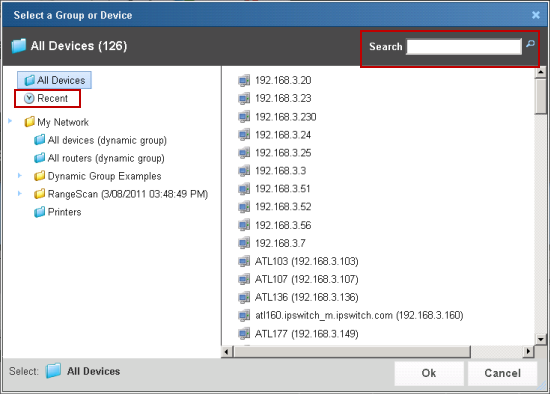Image resolution: width=550 pixels, height=394 pixels.
Task: Click the horizontal scrollbar right arrow
Action: click(x=528, y=351)
